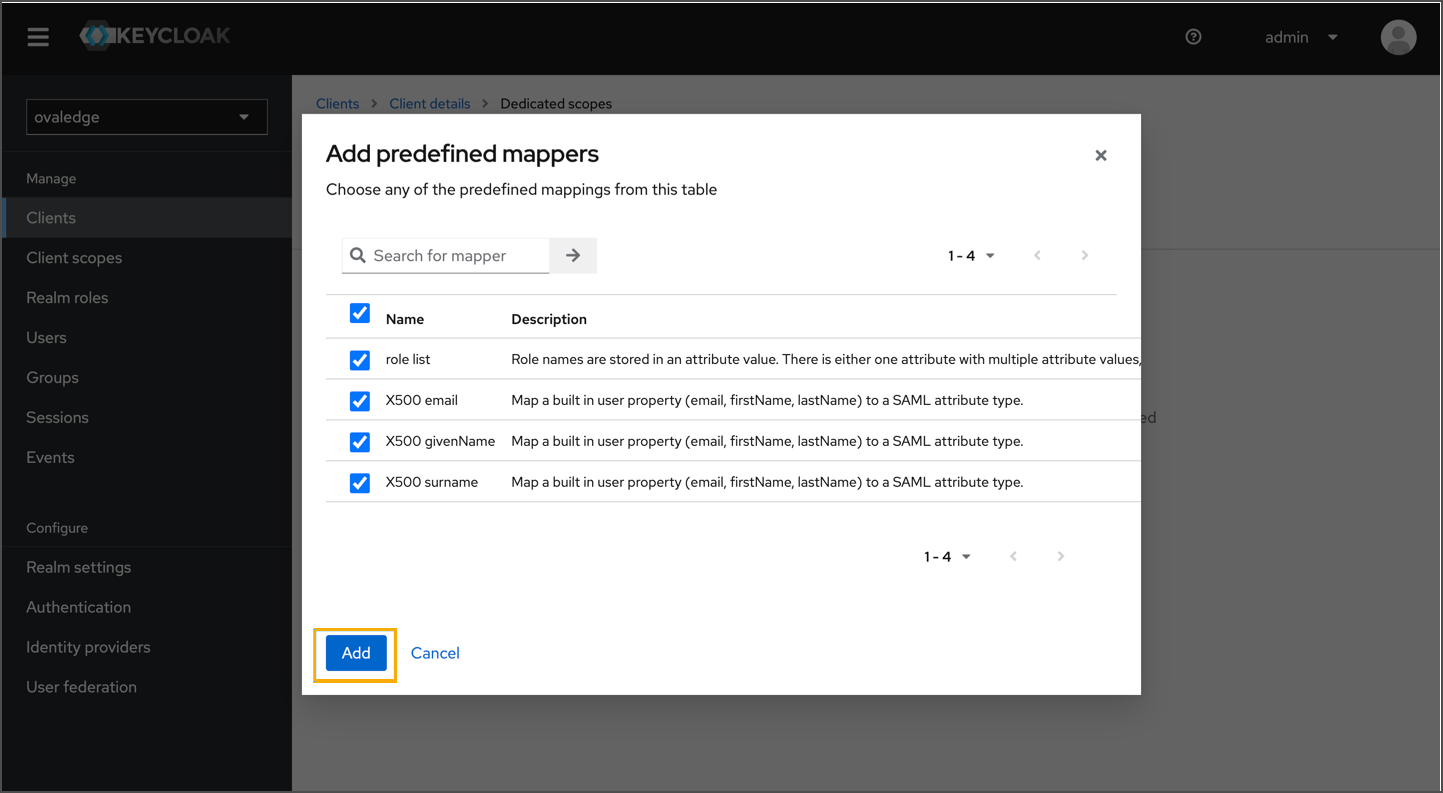Deselect the X500 surname mapper
1443x793 pixels.
pos(360,483)
